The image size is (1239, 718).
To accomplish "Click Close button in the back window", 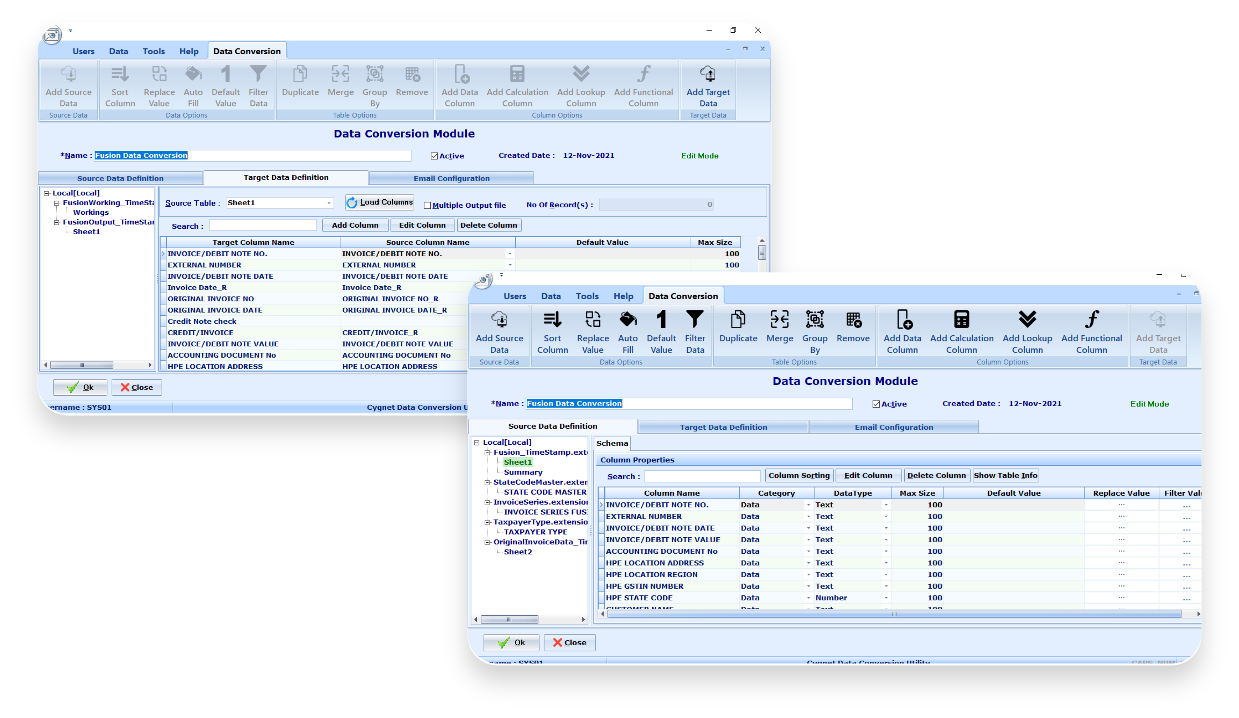I will coord(135,387).
